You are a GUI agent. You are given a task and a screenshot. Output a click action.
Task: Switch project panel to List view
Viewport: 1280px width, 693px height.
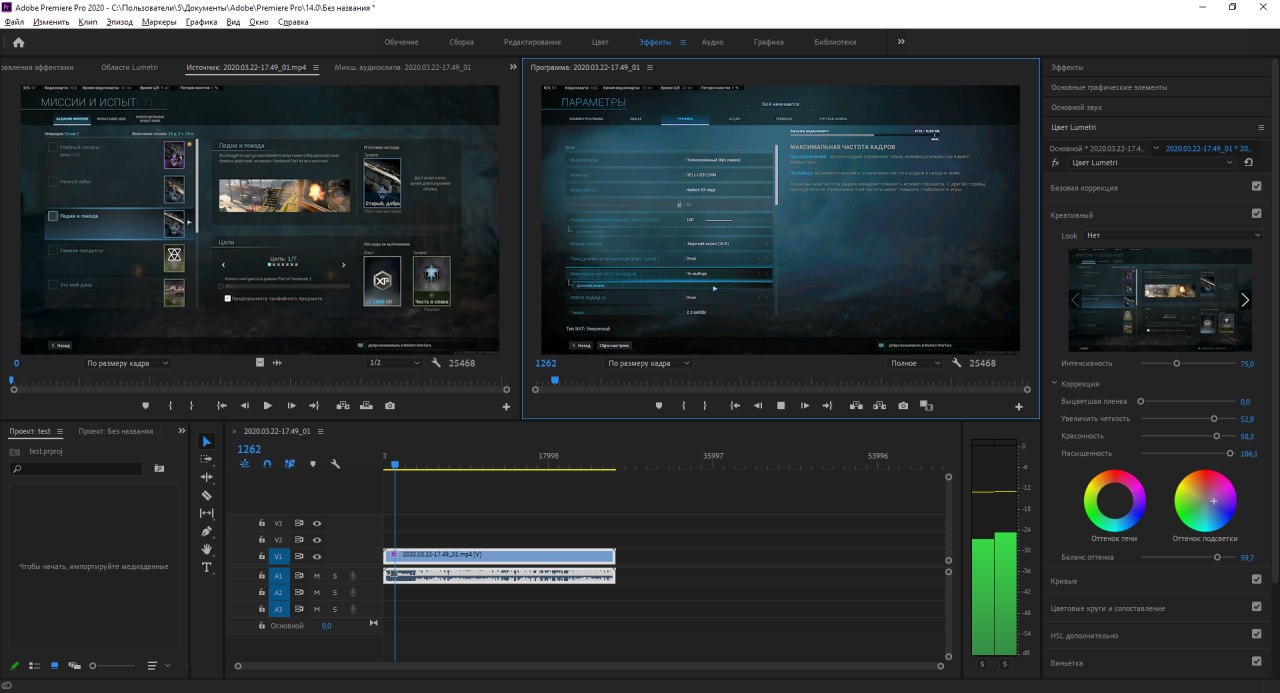pyautogui.click(x=34, y=665)
